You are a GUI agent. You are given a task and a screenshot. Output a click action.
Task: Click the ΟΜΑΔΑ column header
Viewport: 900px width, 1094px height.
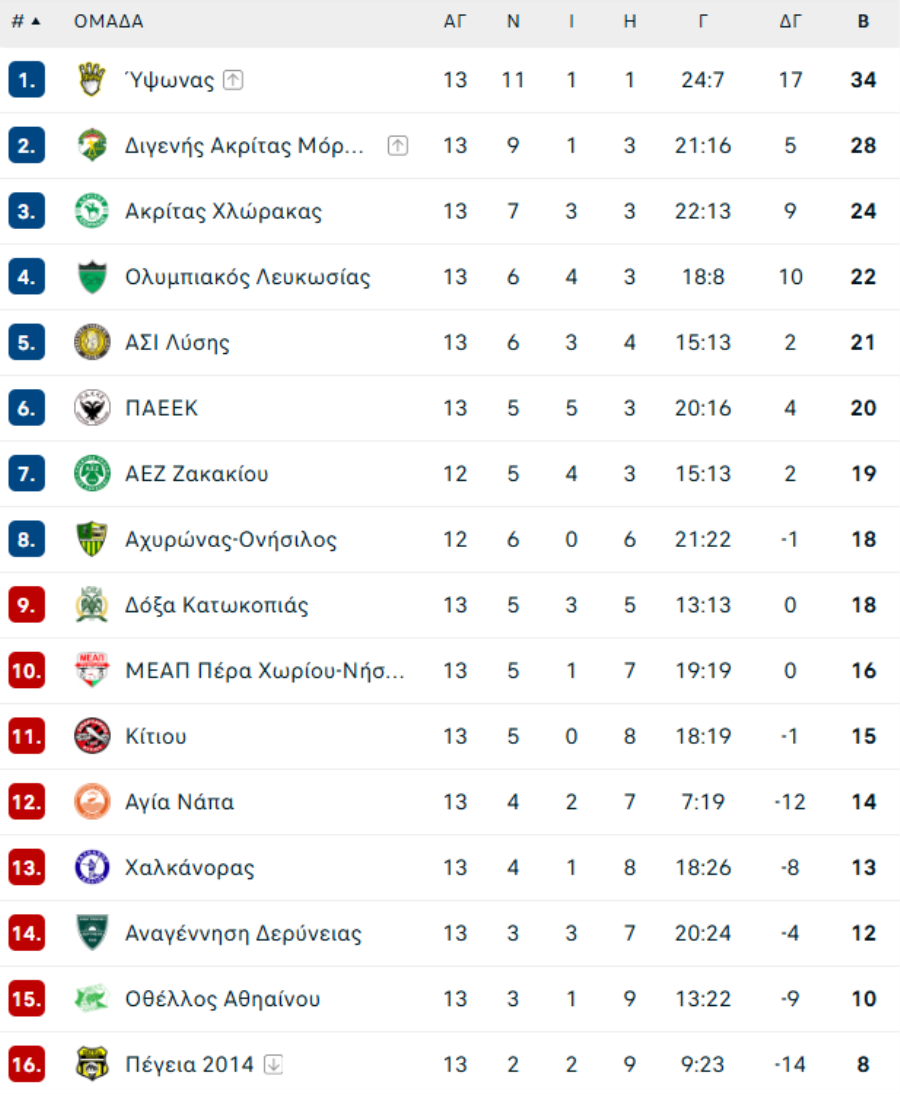[x=109, y=22]
